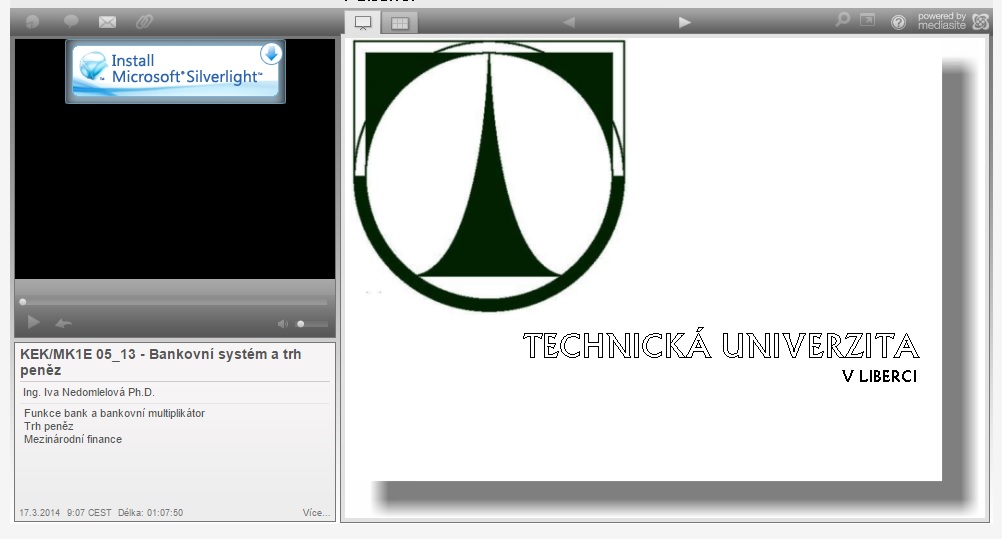1002x539 pixels.
Task: Go to next slide arrow
Action: [x=684, y=22]
